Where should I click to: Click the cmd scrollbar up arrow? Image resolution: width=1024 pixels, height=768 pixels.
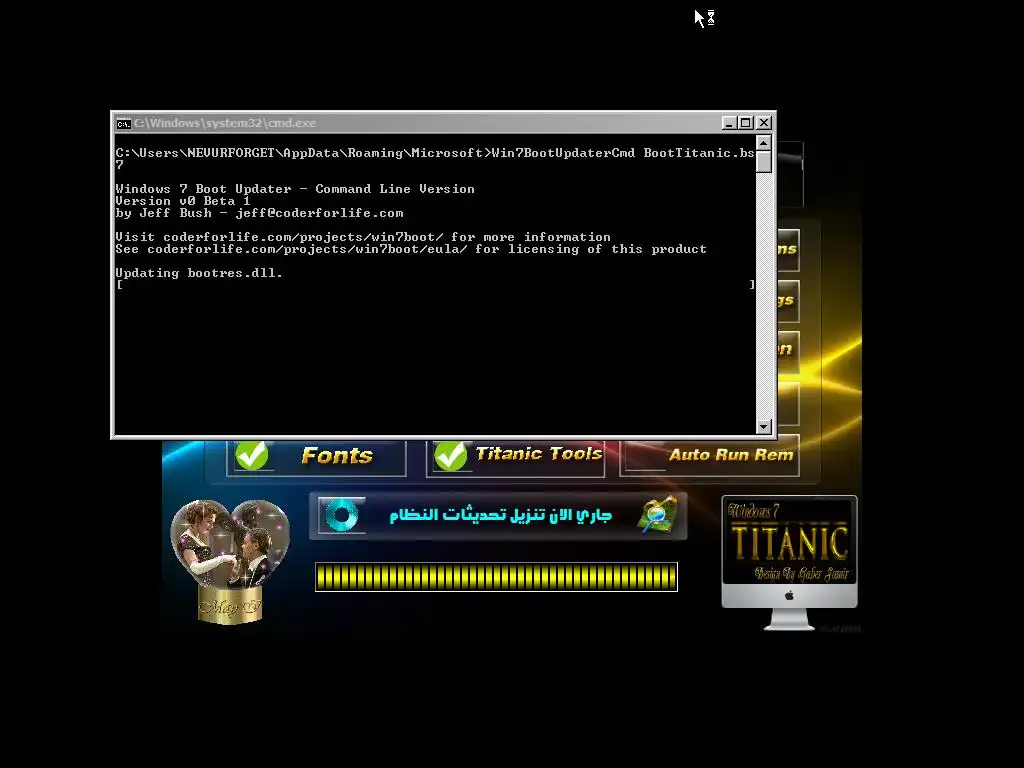763,143
